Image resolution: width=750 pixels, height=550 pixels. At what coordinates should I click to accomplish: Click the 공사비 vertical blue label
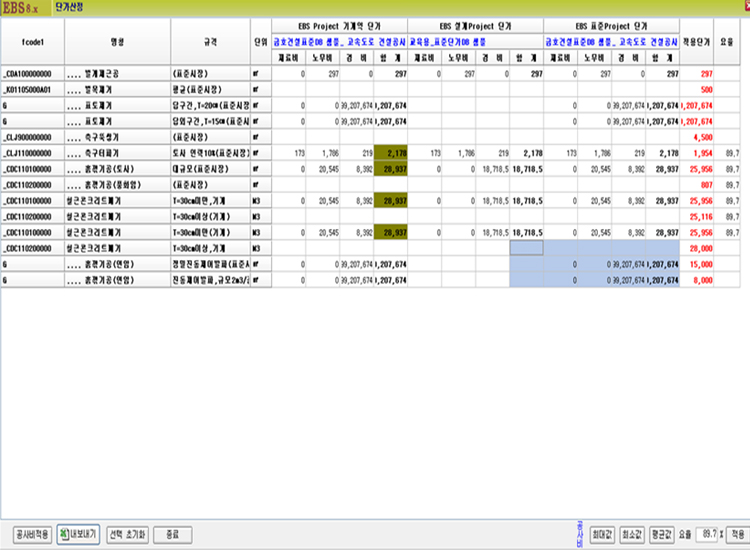coord(579,530)
